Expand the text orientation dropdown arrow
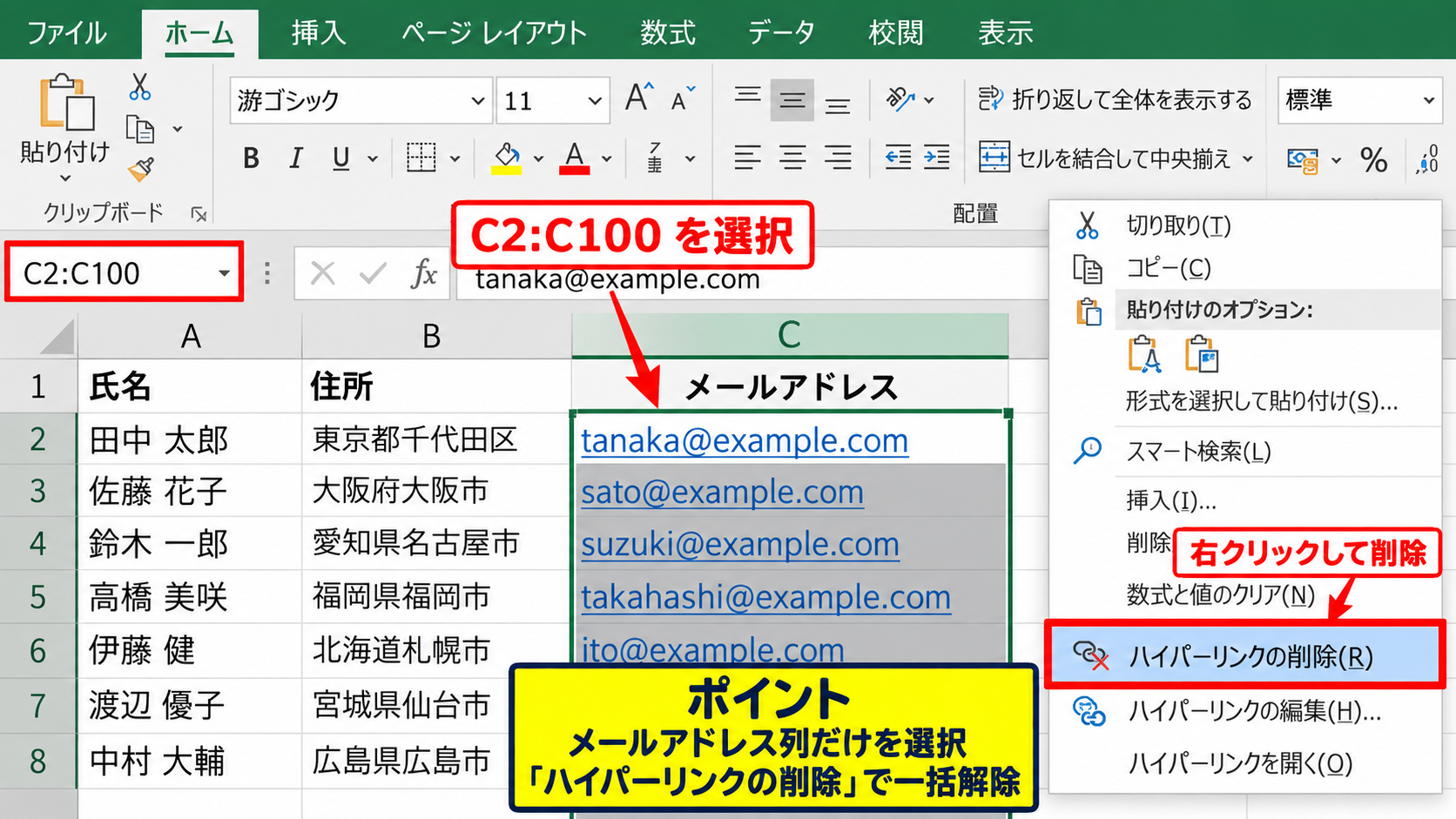Viewport: 1456px width, 819px height. point(929,100)
